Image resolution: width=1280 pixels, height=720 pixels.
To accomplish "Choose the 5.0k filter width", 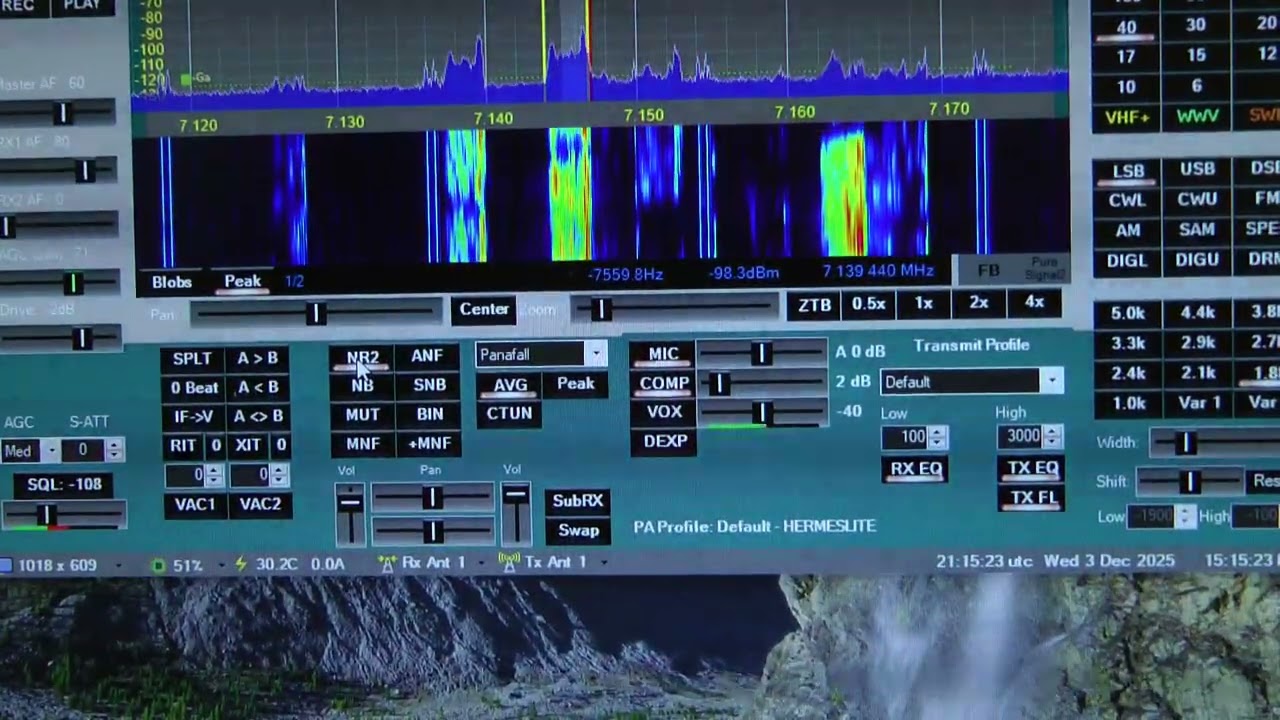I will [x=1128, y=314].
